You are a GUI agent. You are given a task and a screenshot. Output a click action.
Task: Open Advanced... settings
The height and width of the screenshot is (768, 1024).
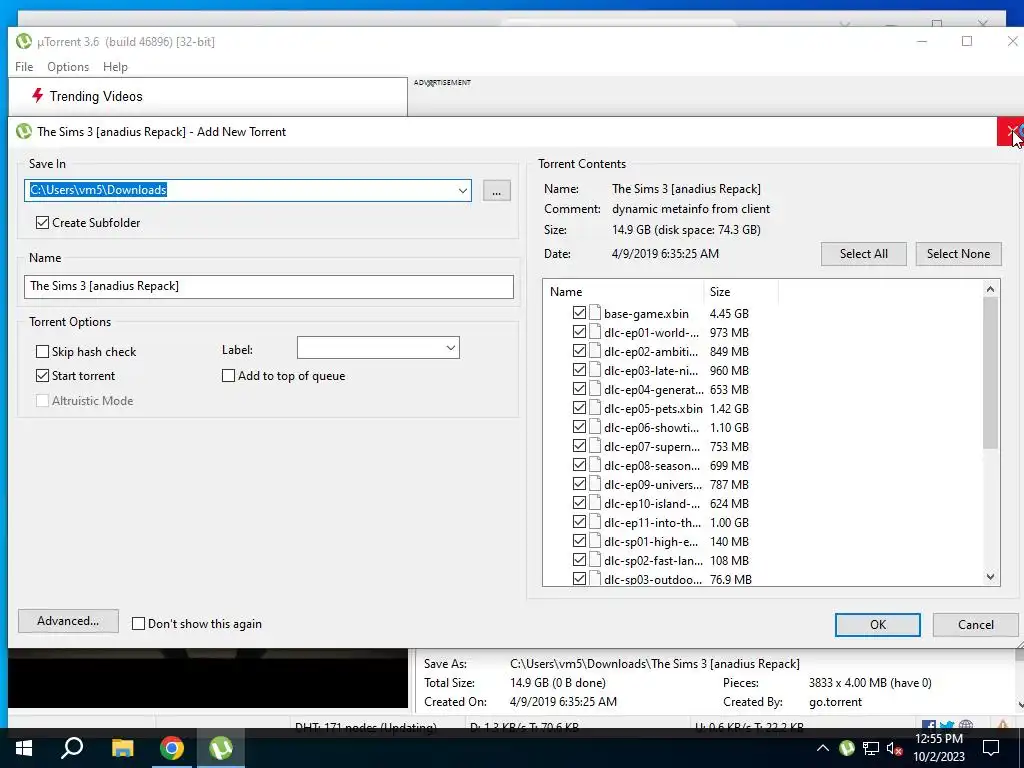(x=68, y=621)
